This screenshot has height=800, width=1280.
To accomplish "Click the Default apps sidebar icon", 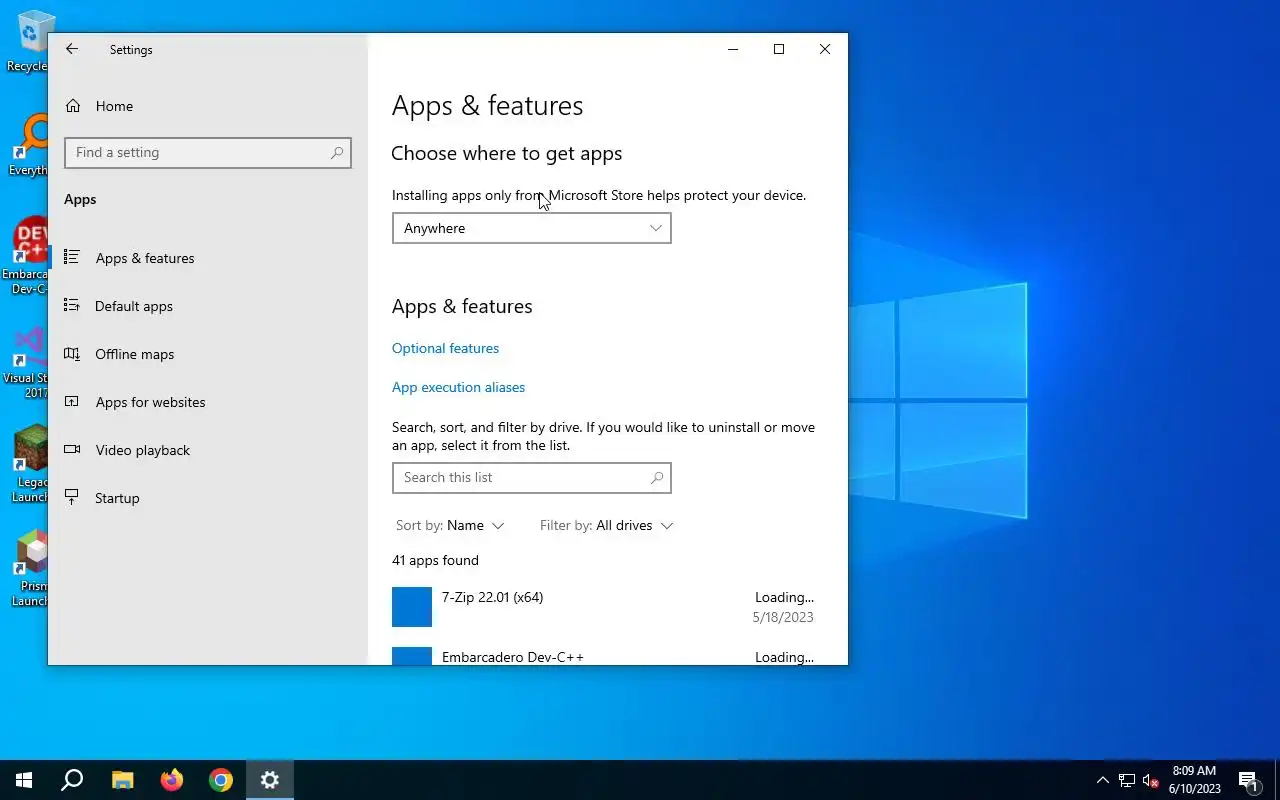I will 72,305.
